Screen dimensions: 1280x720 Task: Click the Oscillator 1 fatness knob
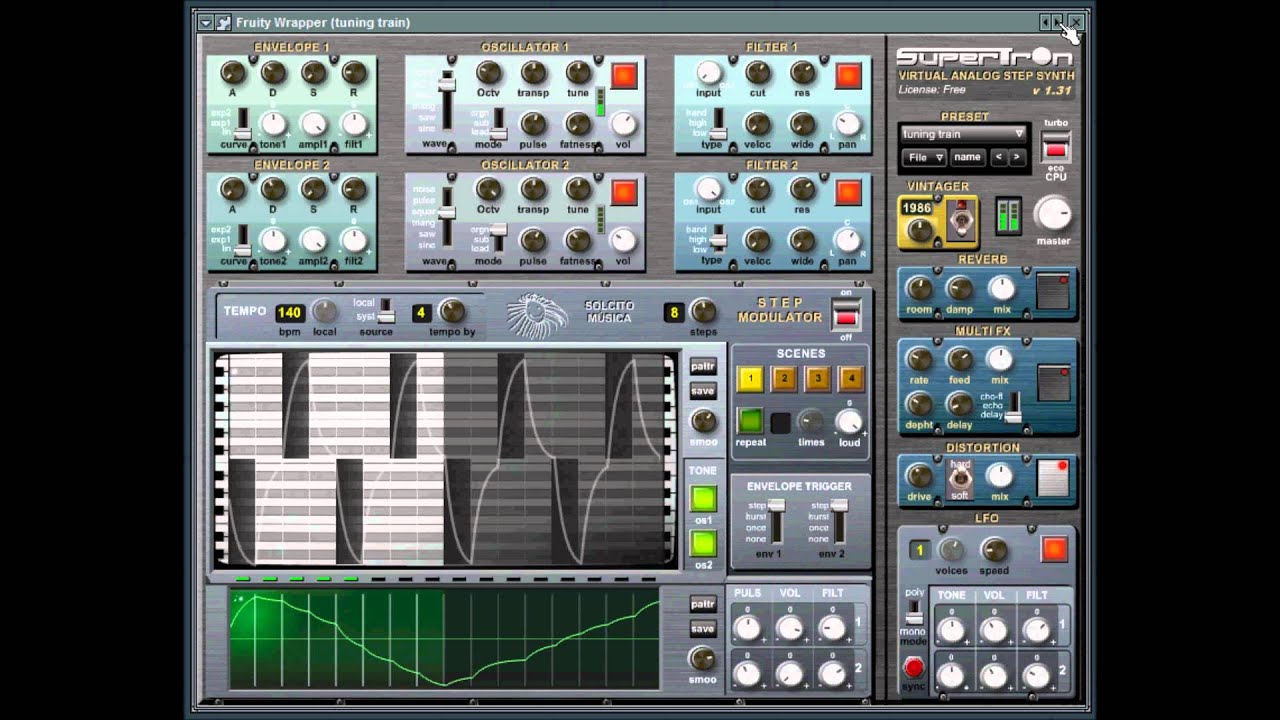[x=578, y=124]
